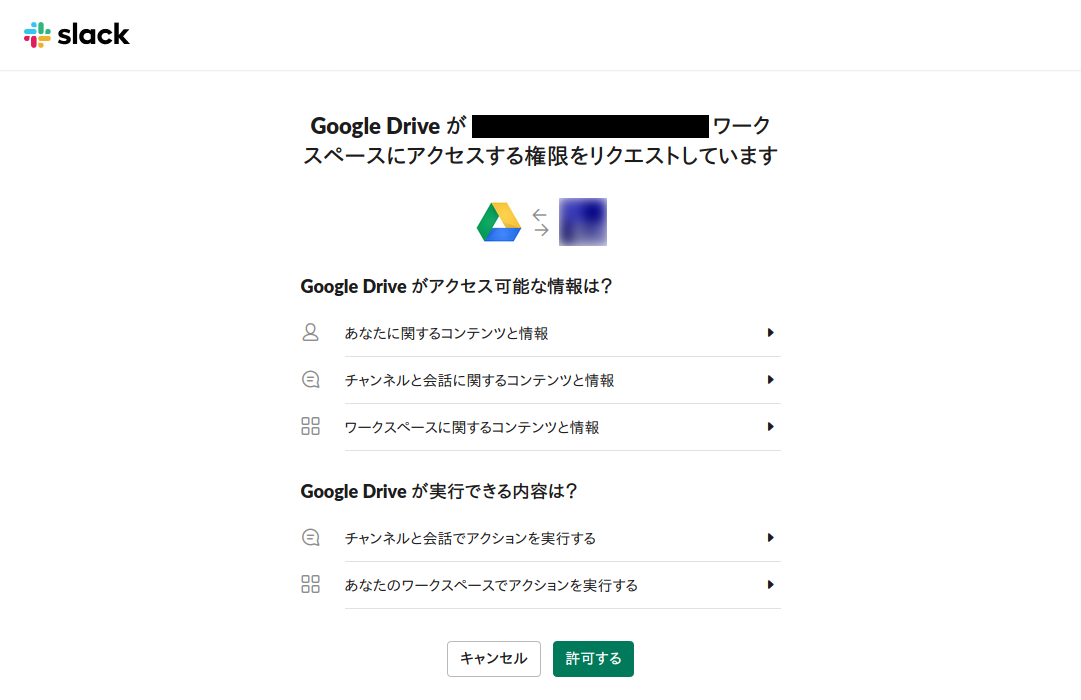This screenshot has width=1081, height=700.
Task: Click the chat bubble icon beside チャンネルと会話に関するコンテンツと情報
Action: tap(311, 379)
